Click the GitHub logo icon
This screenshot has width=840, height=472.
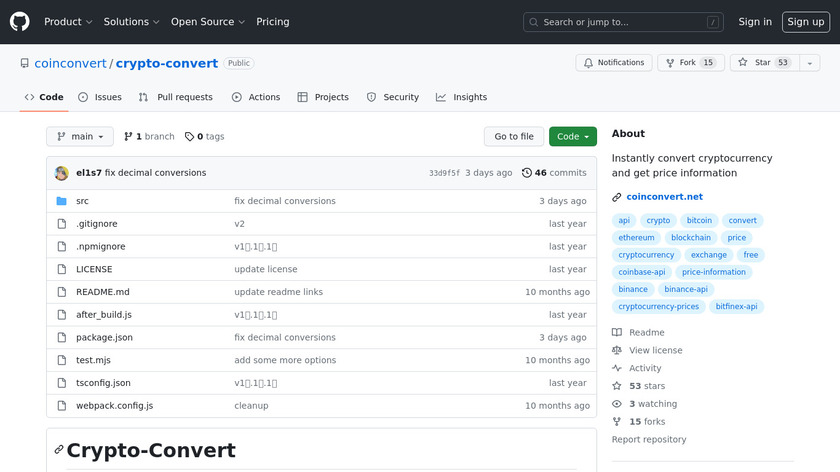(20, 21)
